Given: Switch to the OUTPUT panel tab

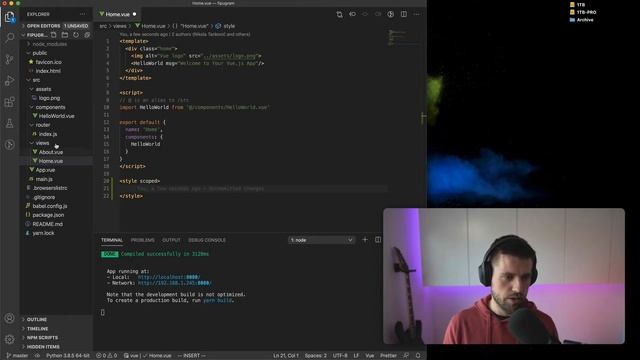Looking at the screenshot, I should pos(171,240).
